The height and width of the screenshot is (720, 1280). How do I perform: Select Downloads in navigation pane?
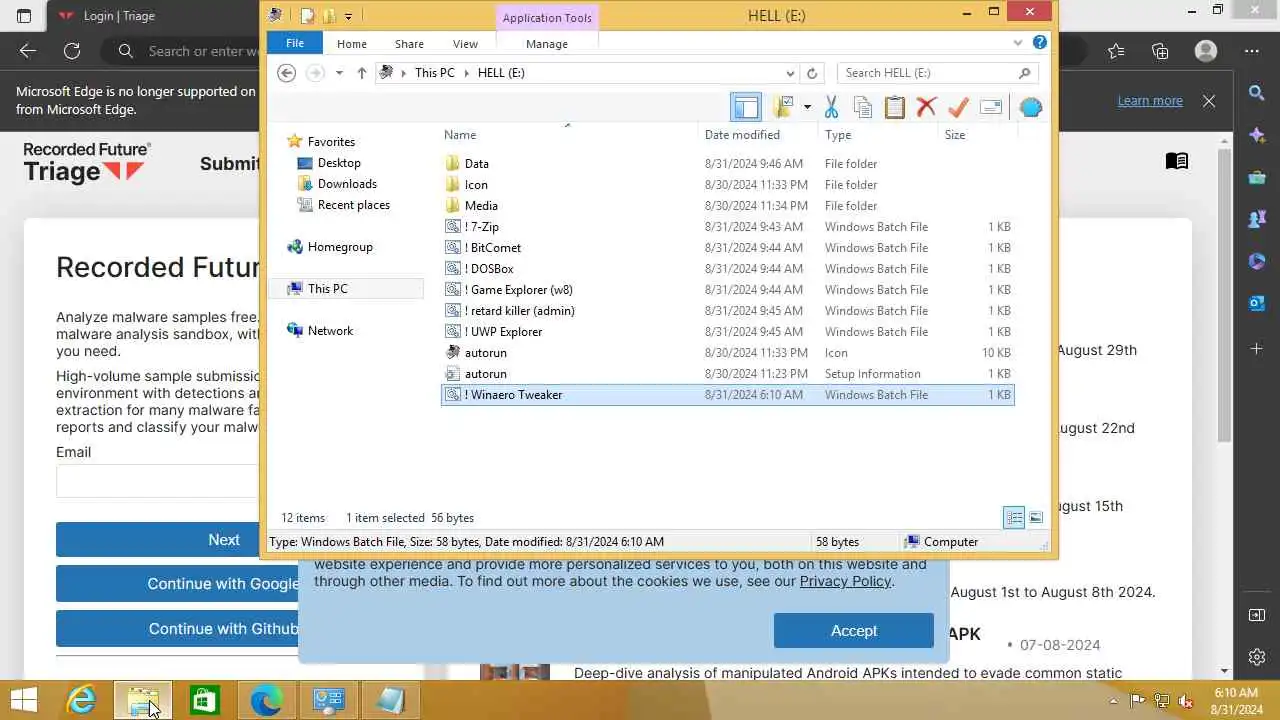point(347,184)
